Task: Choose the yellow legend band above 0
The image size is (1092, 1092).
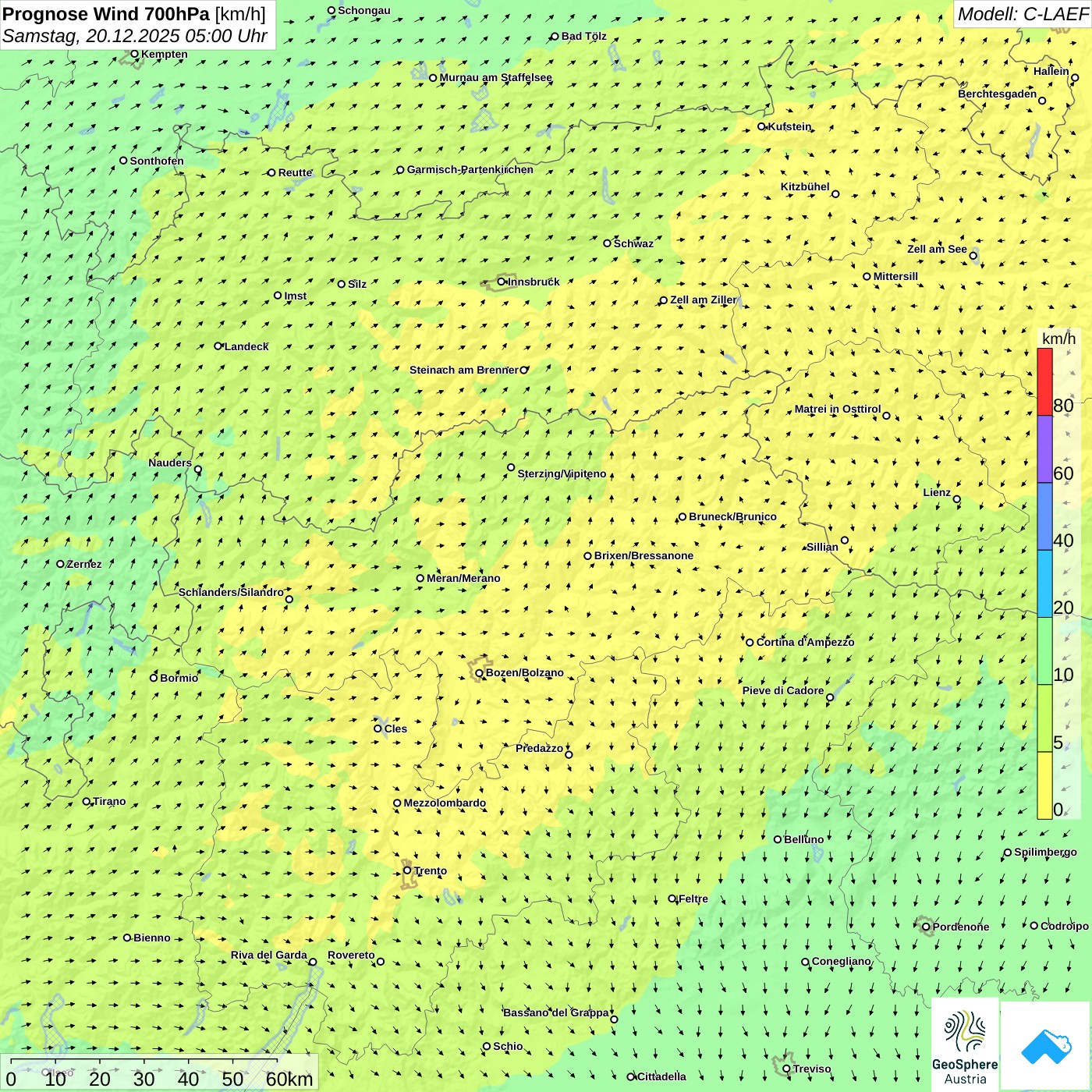Action: (x=1044, y=785)
